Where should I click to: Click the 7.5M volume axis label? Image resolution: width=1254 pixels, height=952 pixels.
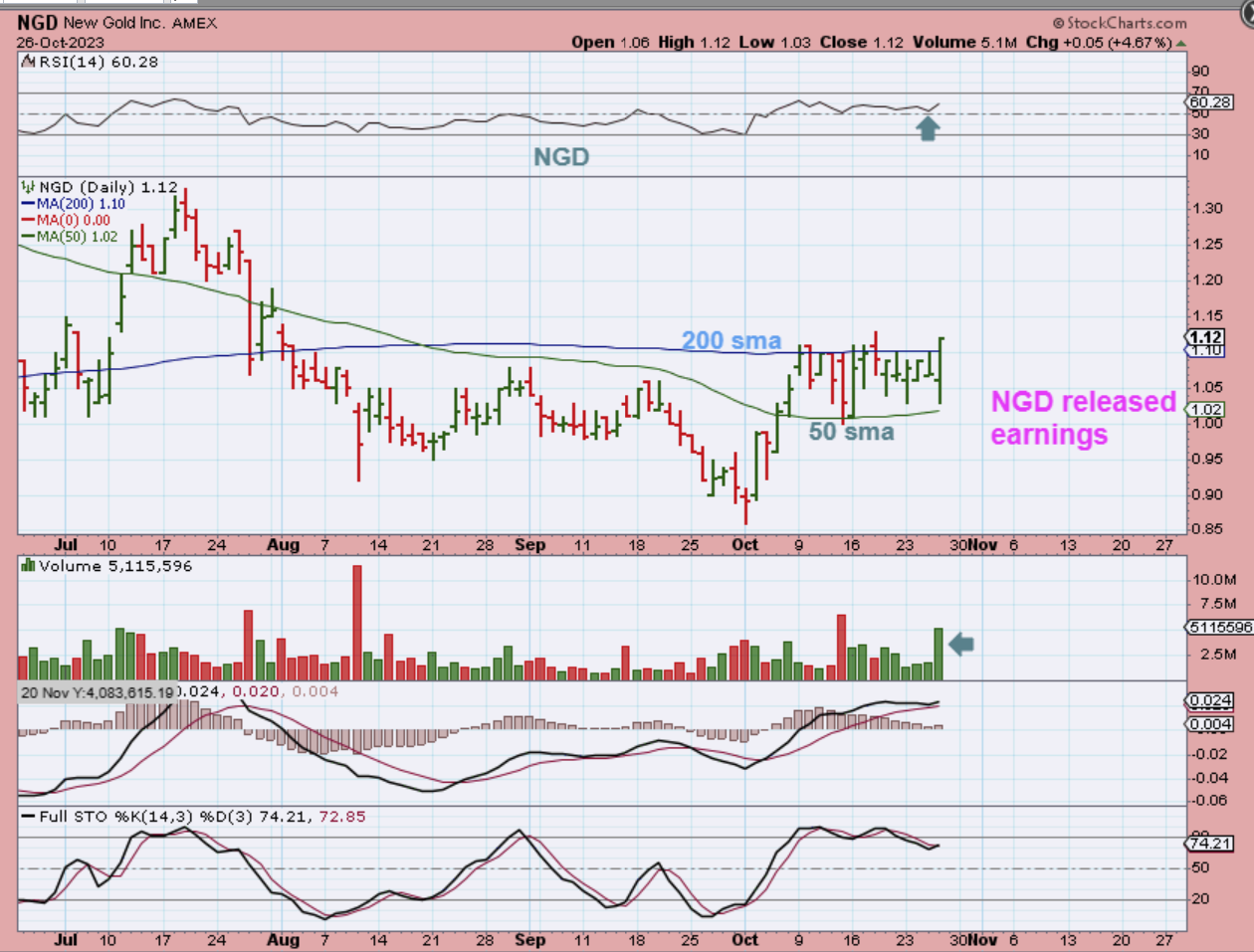coord(1218,604)
